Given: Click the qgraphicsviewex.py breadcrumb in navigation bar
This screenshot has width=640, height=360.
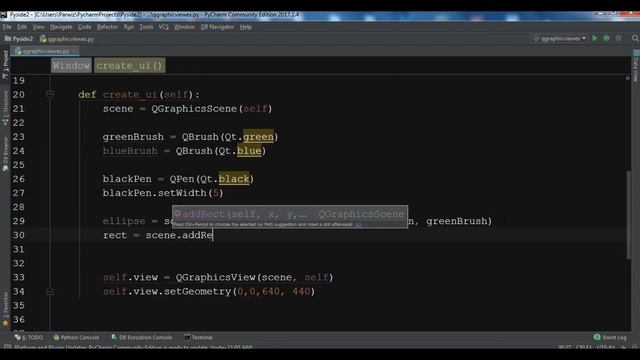Looking at the screenshot, I should [67, 39].
